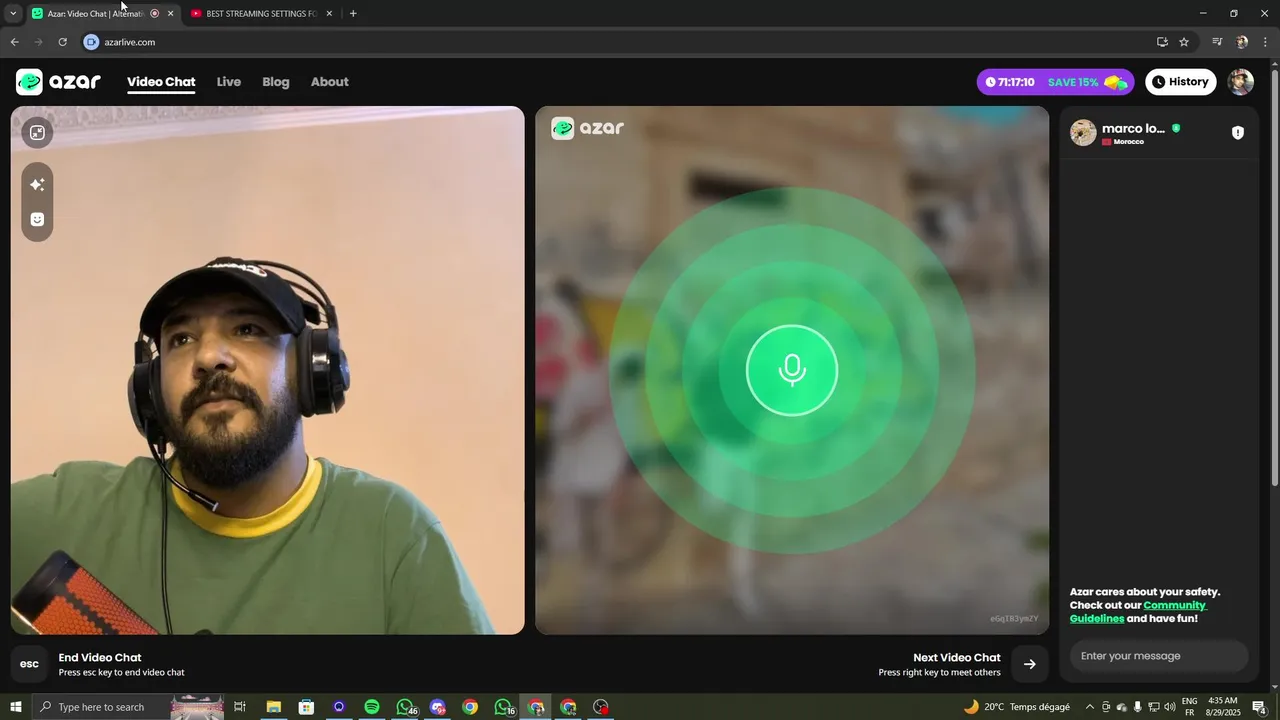
Task: Open volume control in system tray
Action: point(1169,707)
